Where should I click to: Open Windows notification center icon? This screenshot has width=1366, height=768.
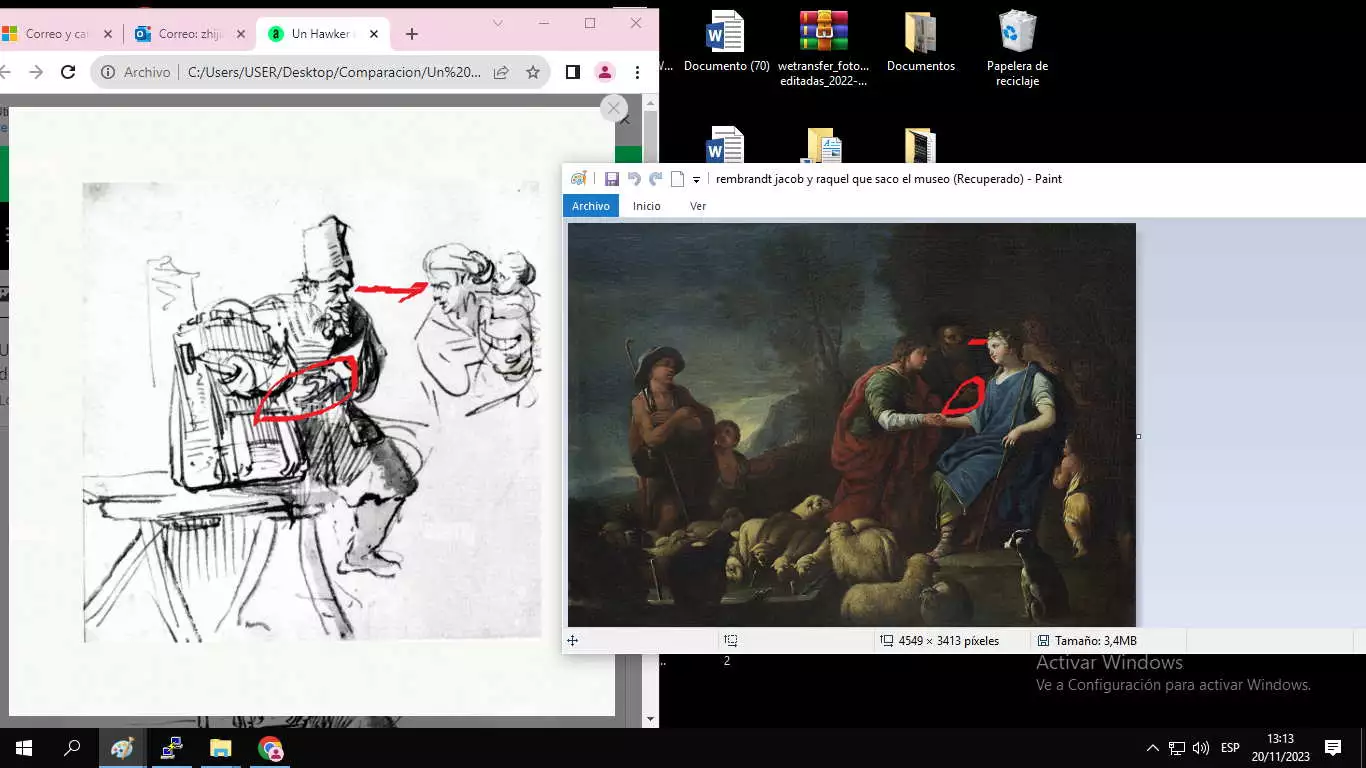(x=1332, y=748)
